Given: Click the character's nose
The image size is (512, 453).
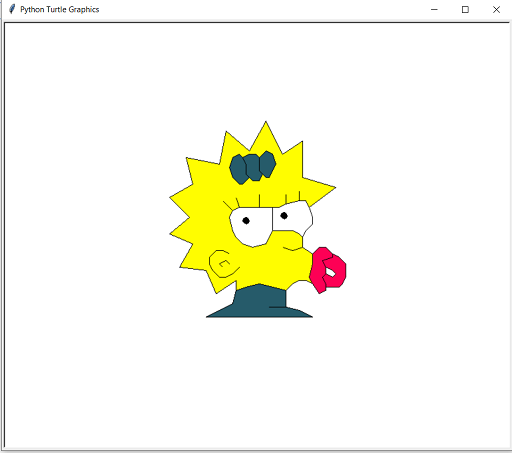Looking at the screenshot, I should coord(293,241).
